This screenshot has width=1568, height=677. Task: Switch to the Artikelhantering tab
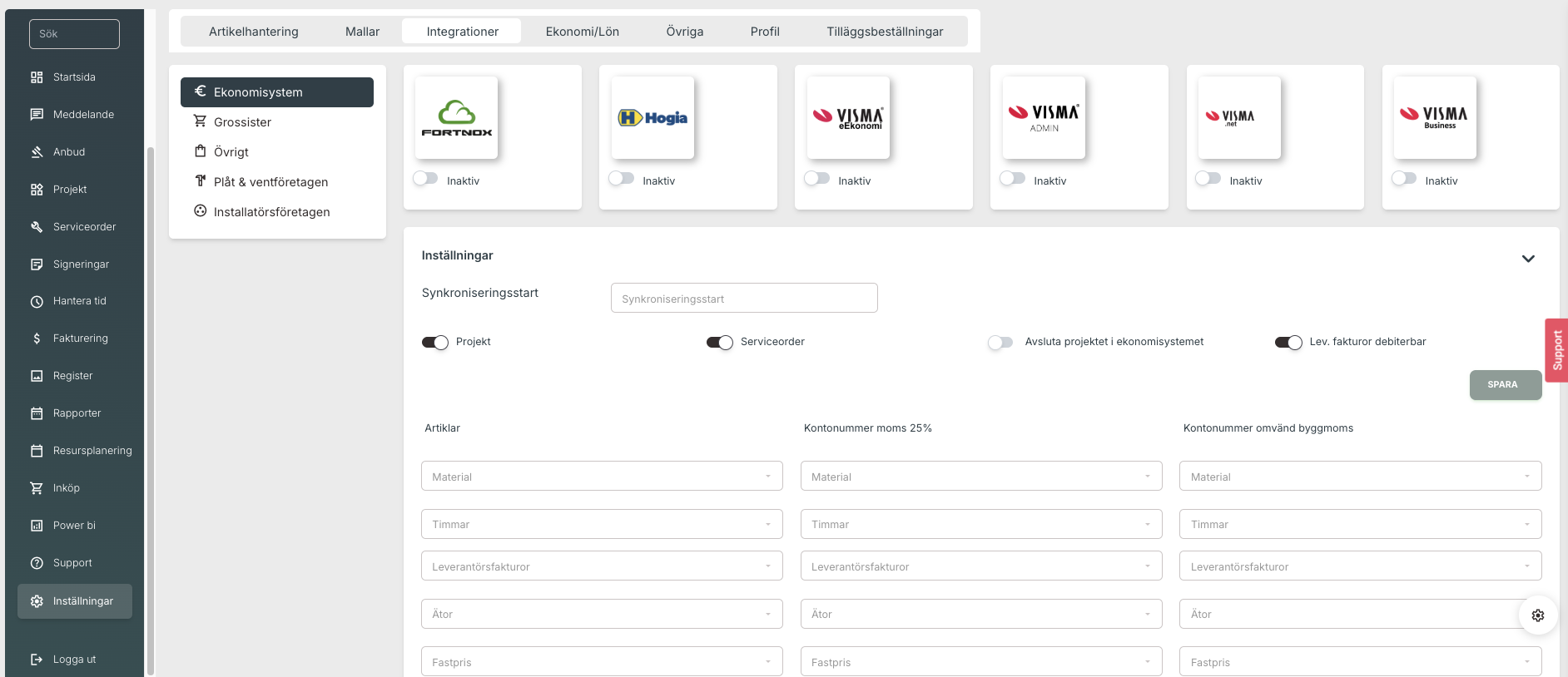[x=254, y=32]
